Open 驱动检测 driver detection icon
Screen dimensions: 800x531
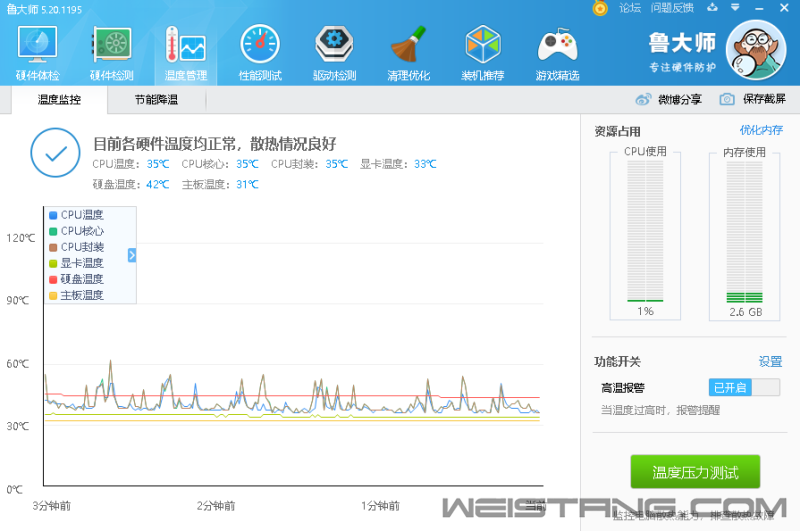click(334, 51)
